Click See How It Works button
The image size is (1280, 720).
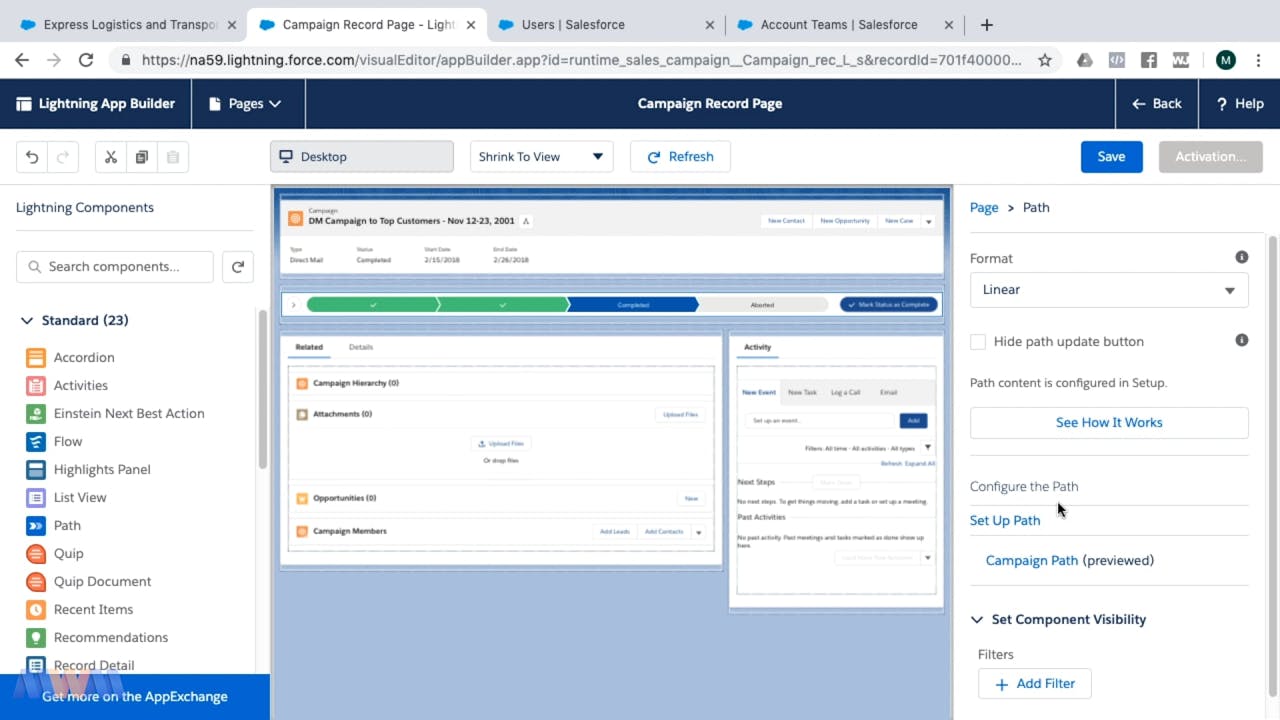1109,422
